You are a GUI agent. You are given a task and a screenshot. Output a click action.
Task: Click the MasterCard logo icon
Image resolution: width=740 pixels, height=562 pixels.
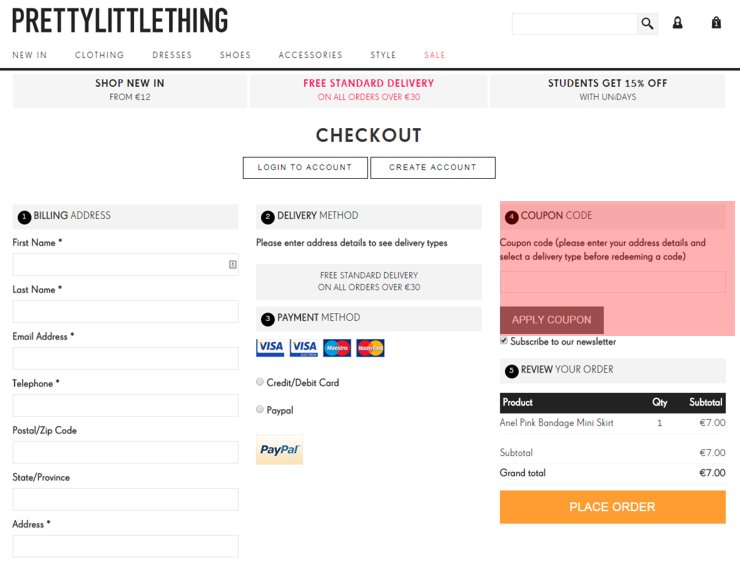370,348
